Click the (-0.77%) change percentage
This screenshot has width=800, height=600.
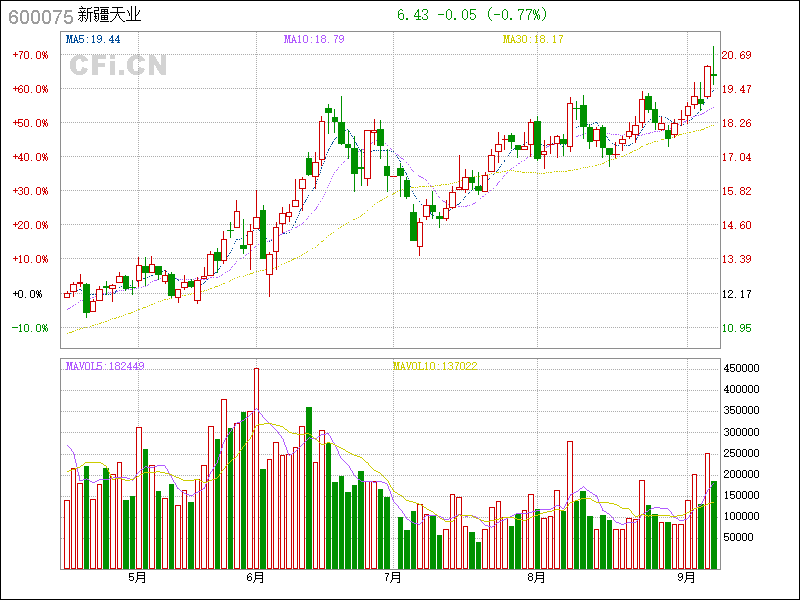tap(516, 15)
